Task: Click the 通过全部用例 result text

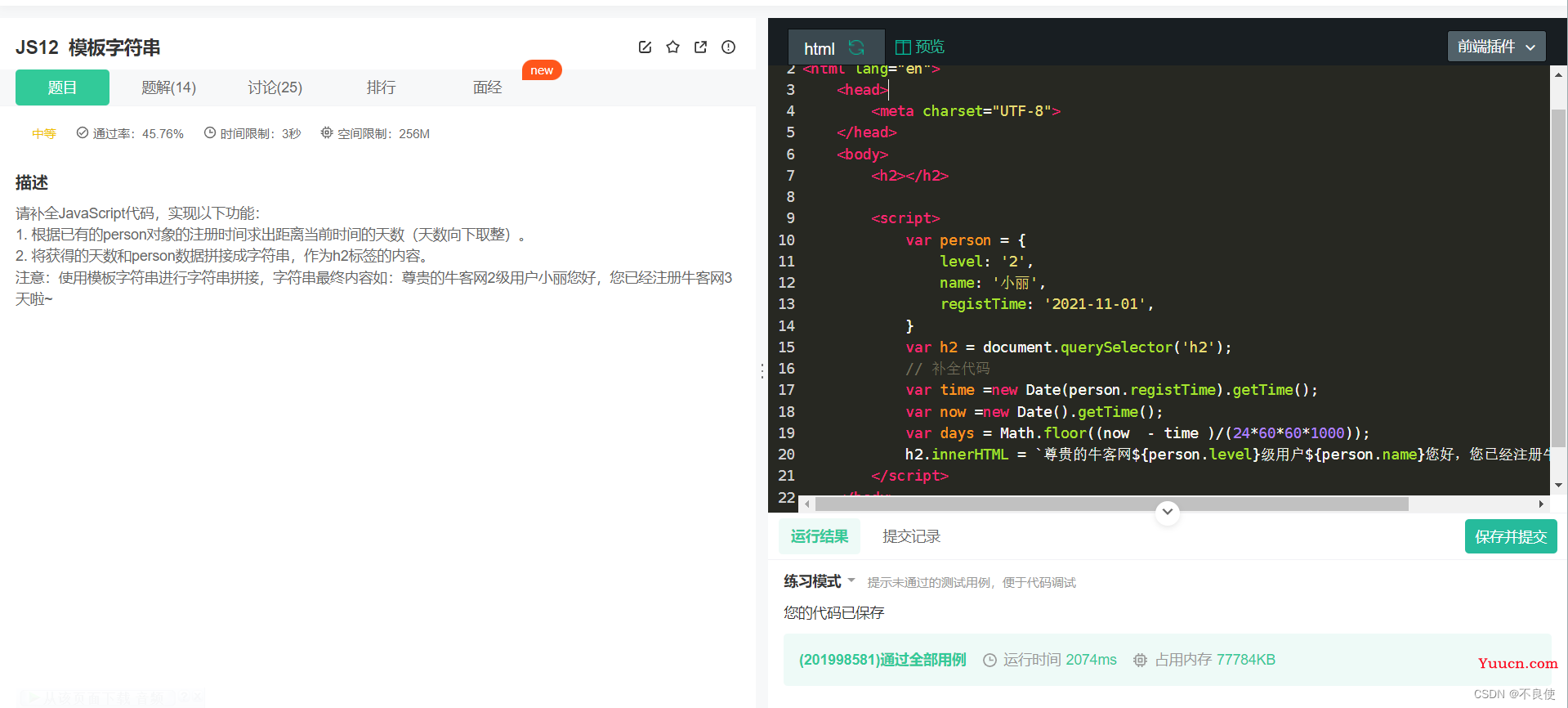Action: [x=882, y=660]
